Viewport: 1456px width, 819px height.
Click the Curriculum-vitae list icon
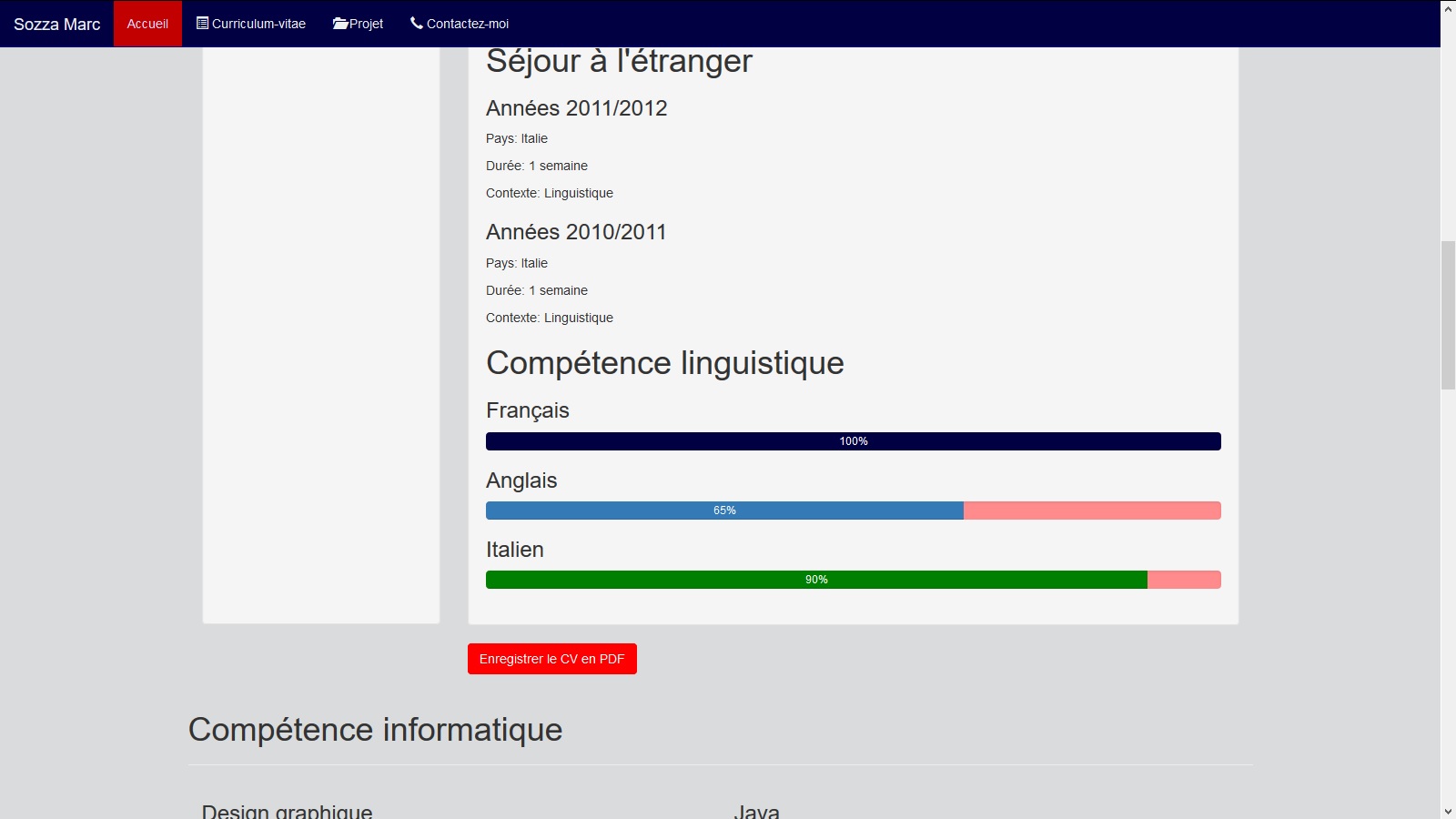[202, 23]
